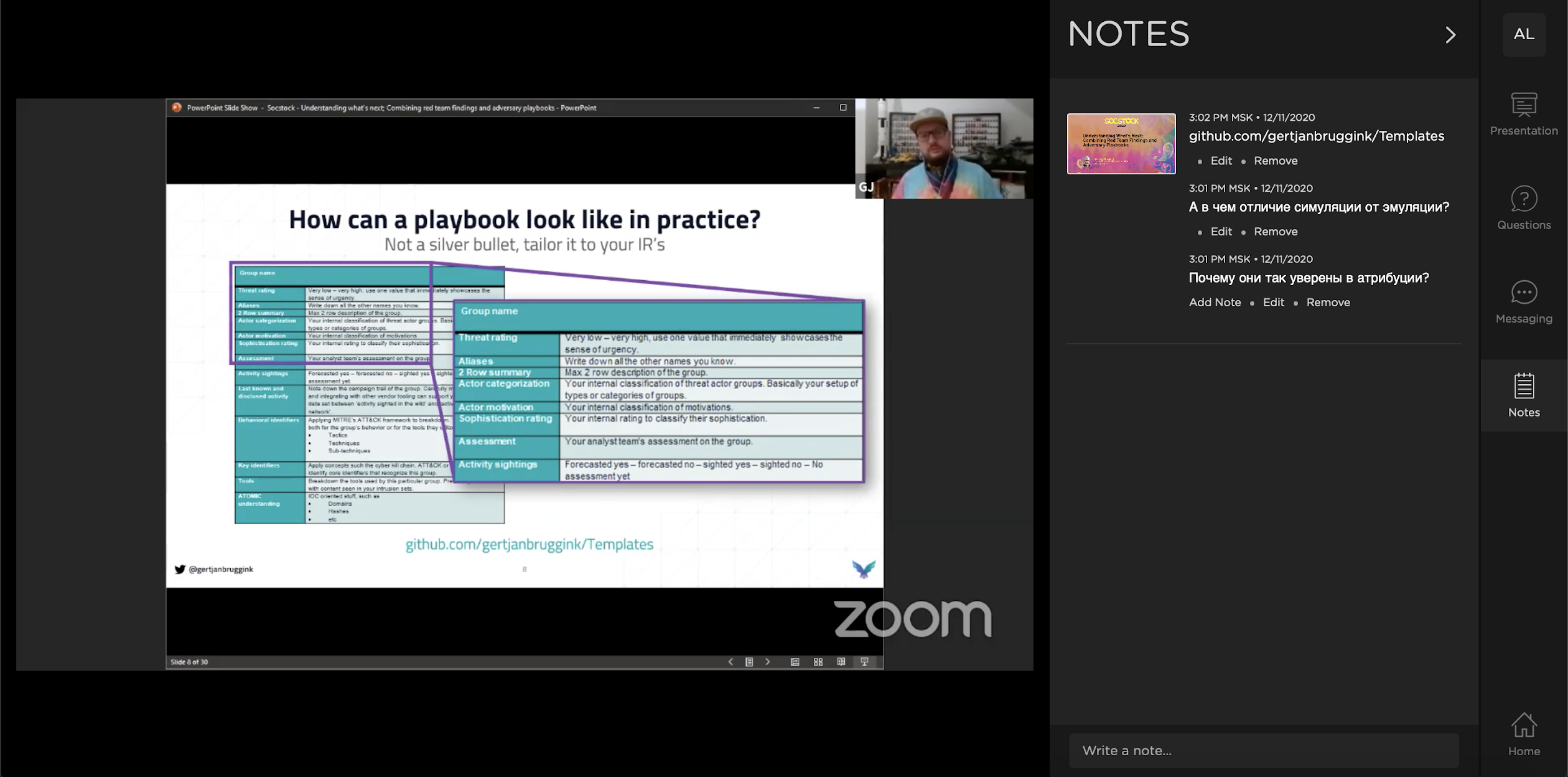Switch to Slide Sorter view
The height and width of the screenshot is (777, 1568).
[x=818, y=662]
